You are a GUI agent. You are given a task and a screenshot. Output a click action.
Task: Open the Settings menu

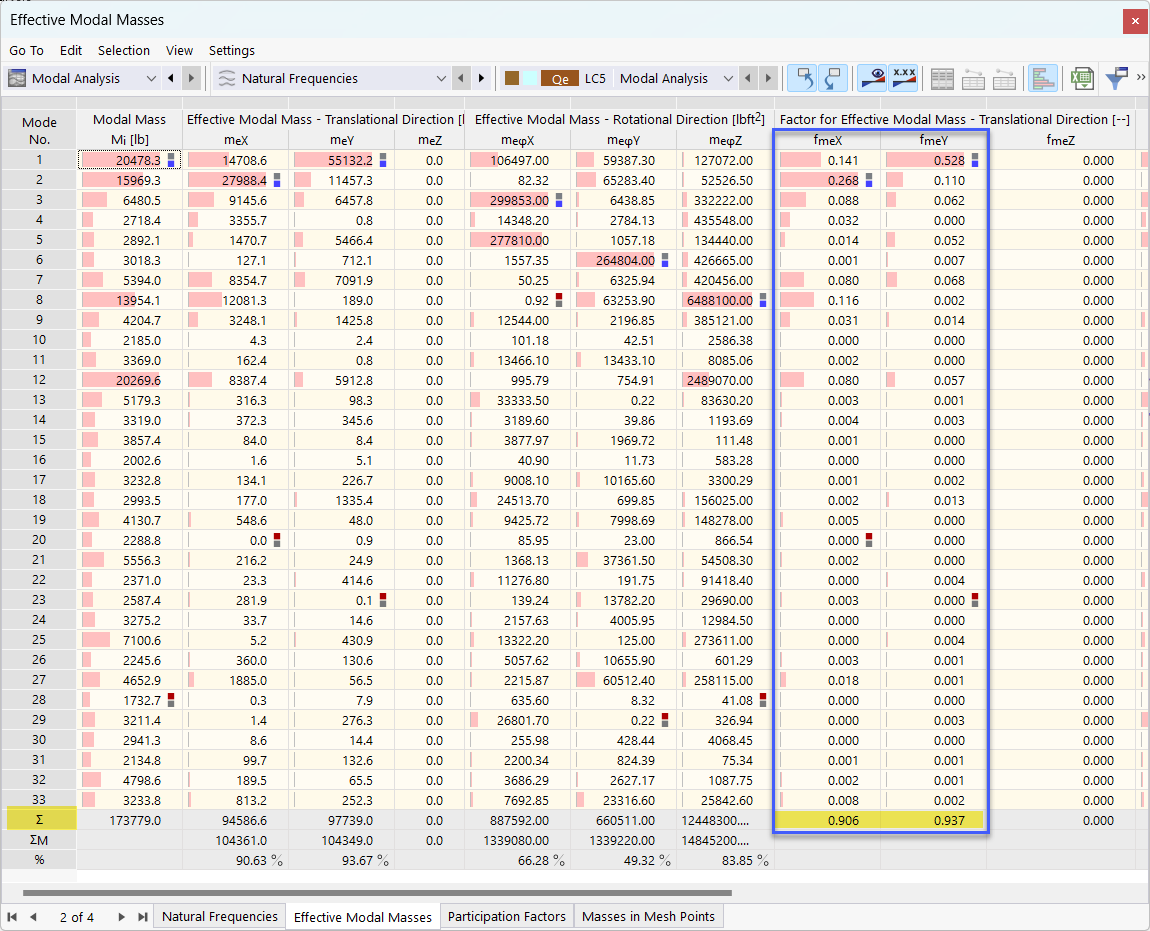coord(232,51)
